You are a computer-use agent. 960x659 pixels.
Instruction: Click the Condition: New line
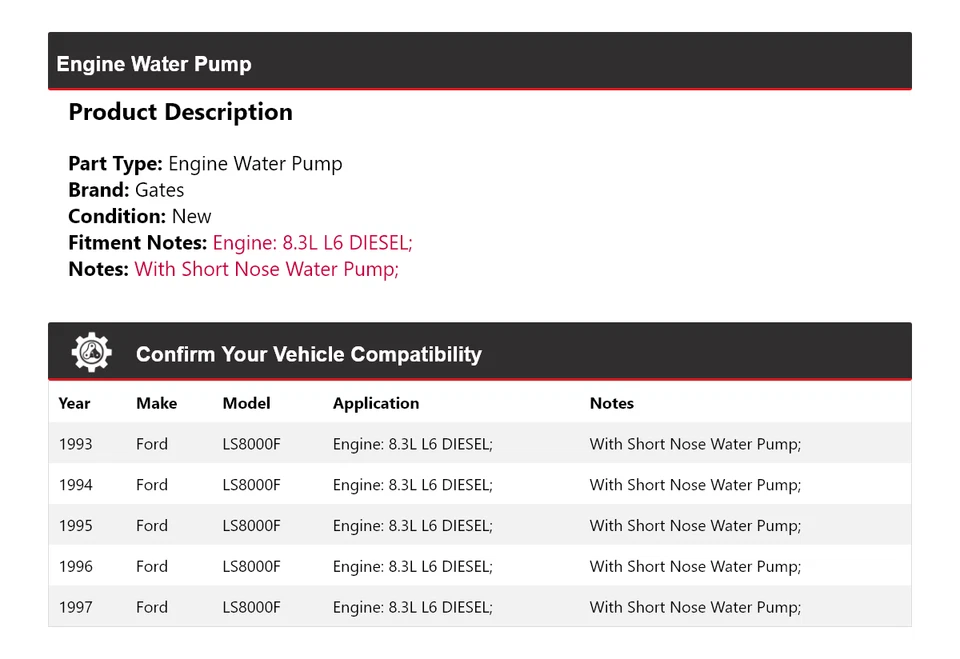pyautogui.click(x=140, y=216)
